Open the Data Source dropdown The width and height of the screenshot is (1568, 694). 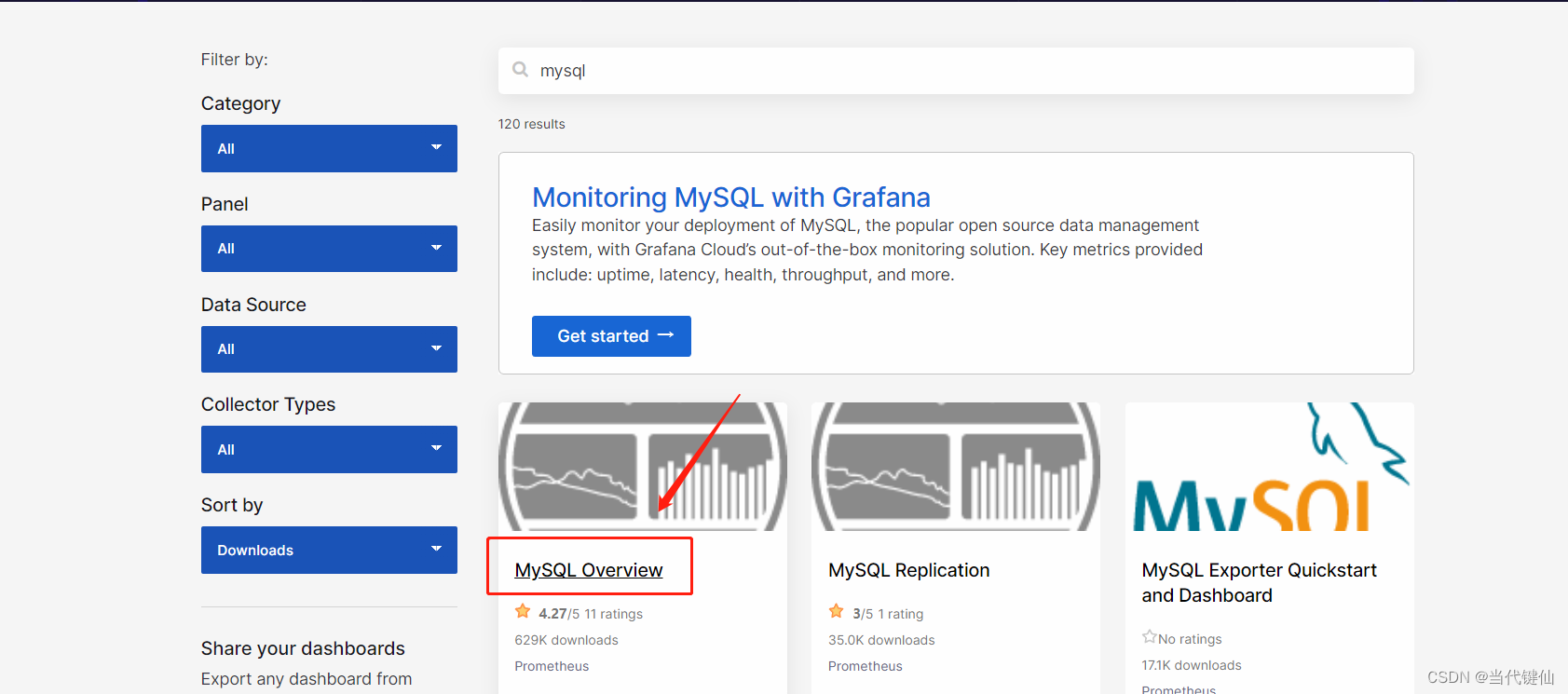pos(329,349)
